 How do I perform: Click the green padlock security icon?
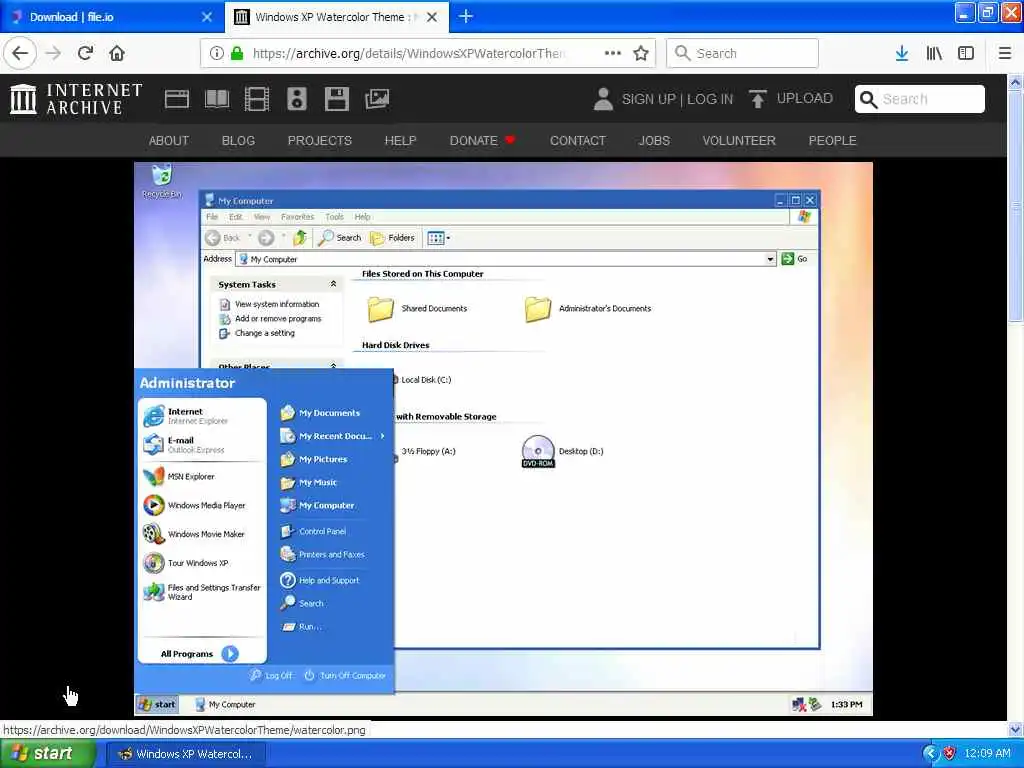click(x=236, y=53)
